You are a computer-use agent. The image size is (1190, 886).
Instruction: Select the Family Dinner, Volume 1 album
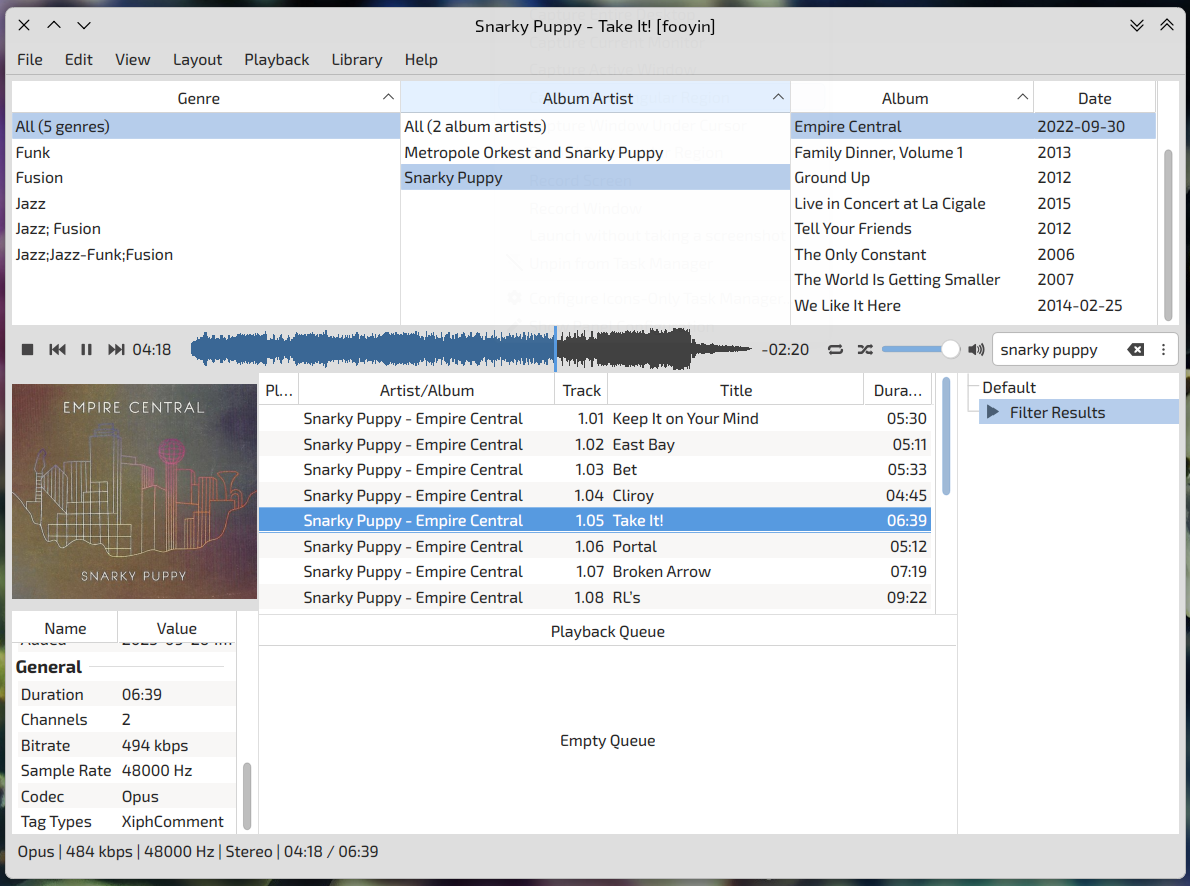pyautogui.click(x=973, y=152)
